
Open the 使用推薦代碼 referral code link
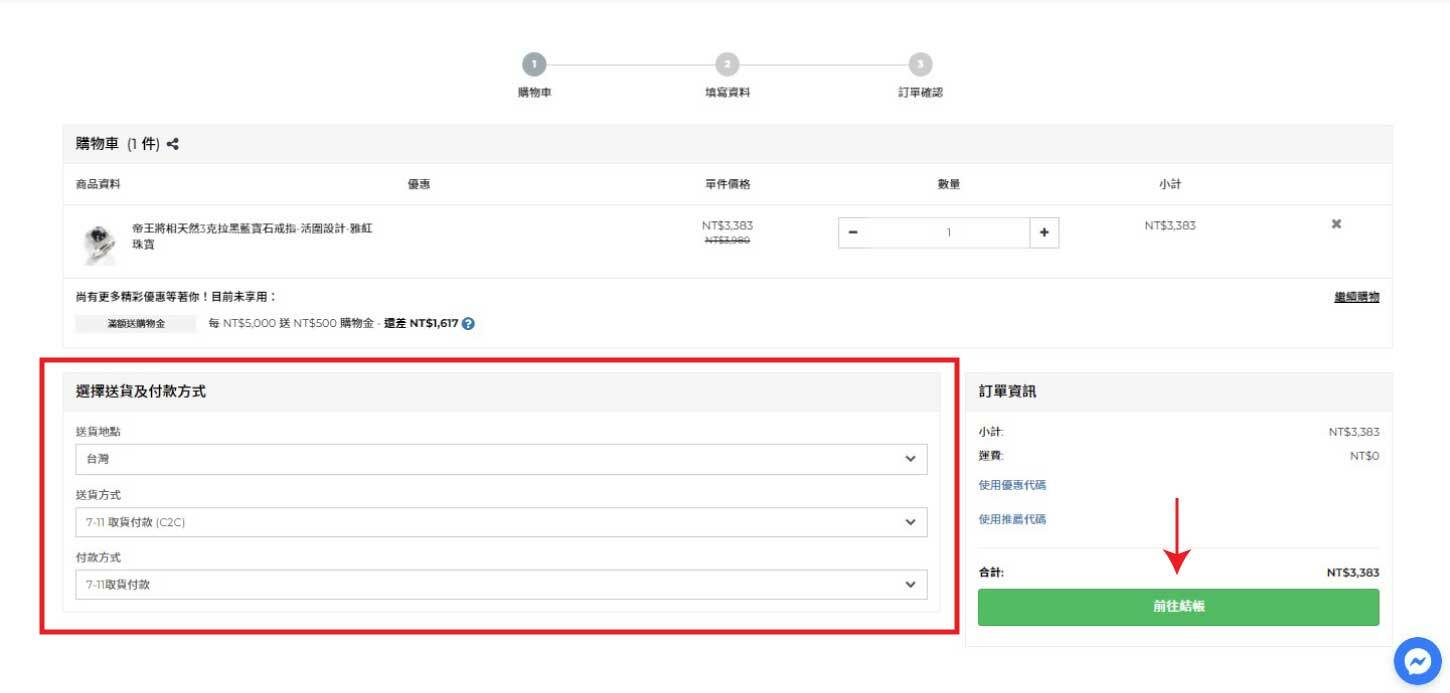1011,519
